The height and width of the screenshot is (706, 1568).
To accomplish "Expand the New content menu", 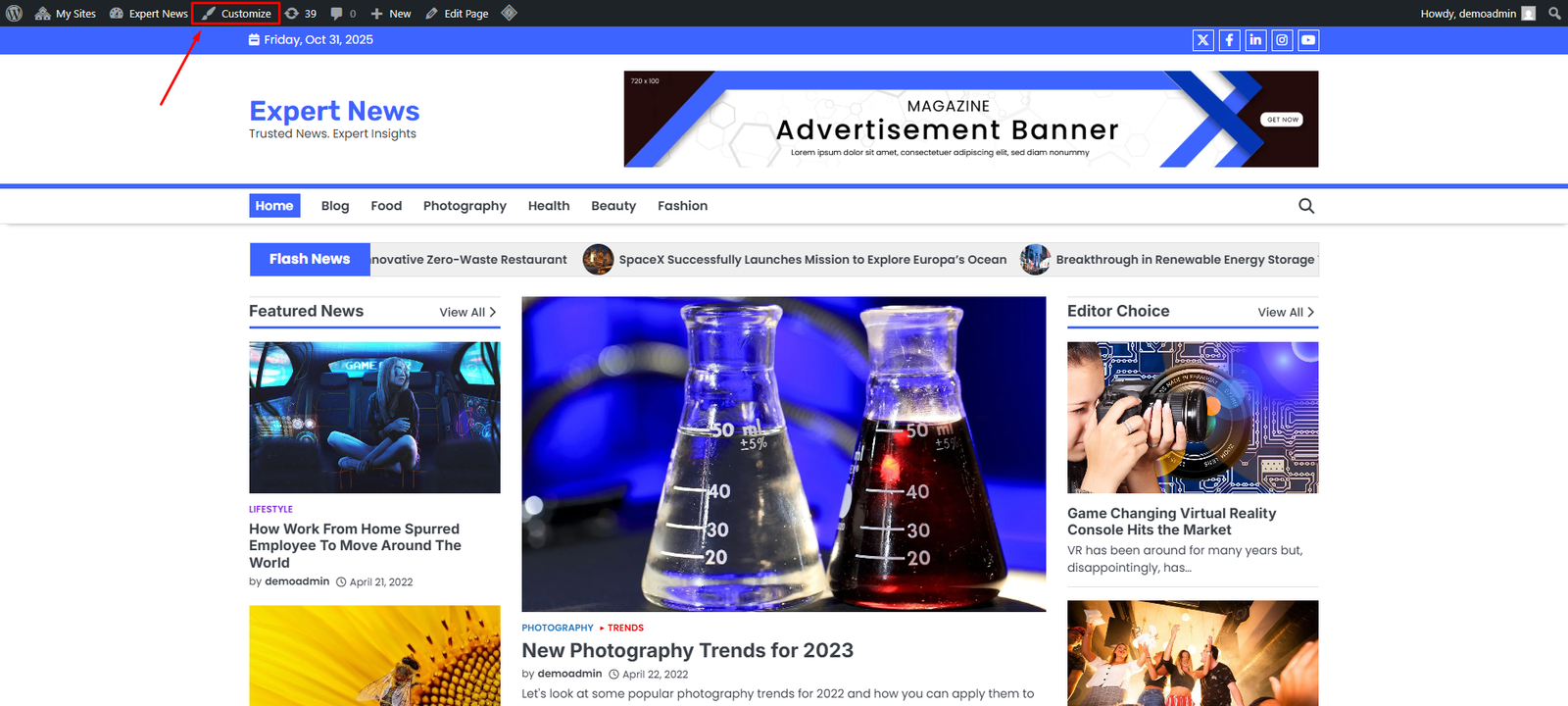I will 391,14.
